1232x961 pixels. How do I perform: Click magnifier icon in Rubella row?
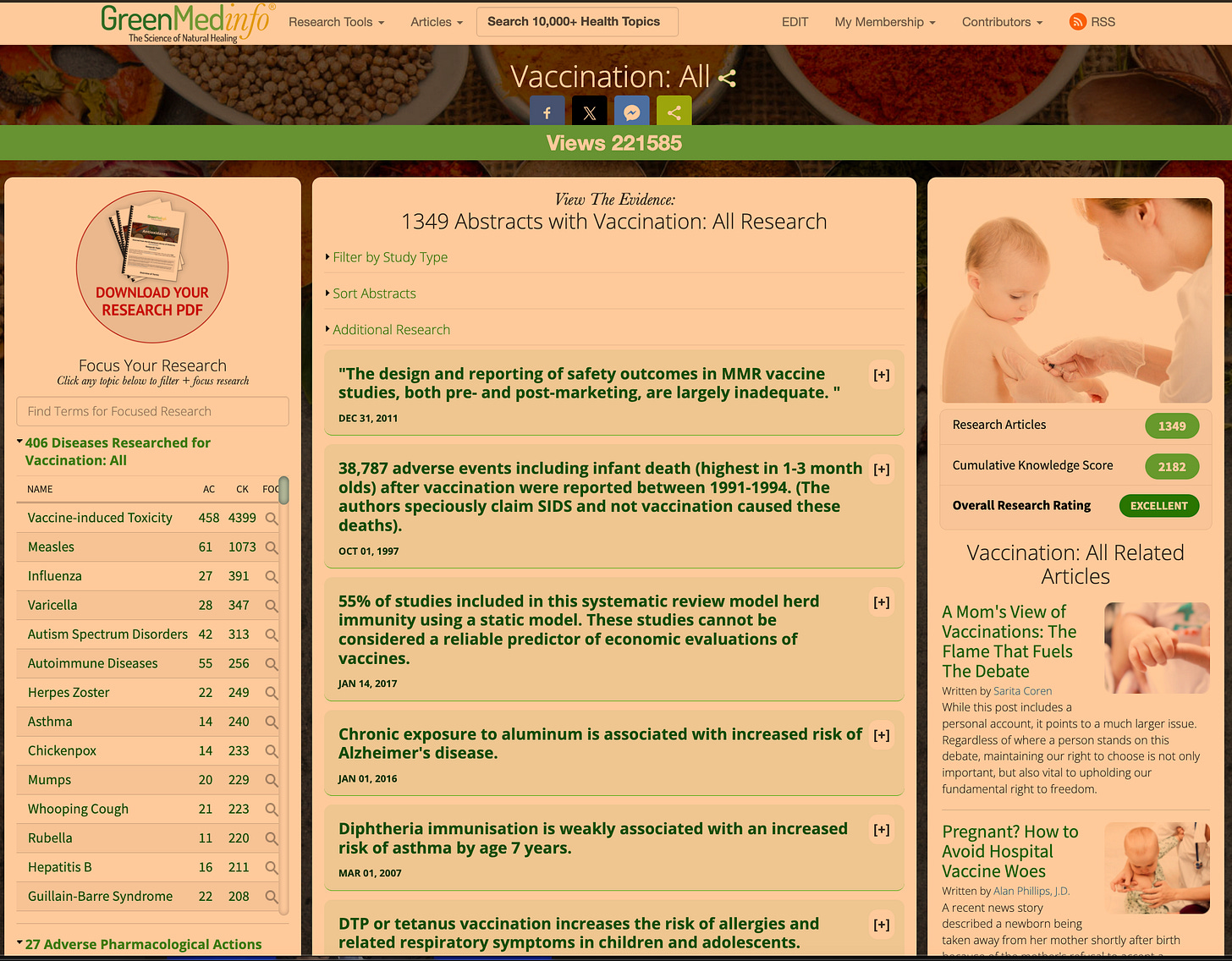[x=272, y=838]
